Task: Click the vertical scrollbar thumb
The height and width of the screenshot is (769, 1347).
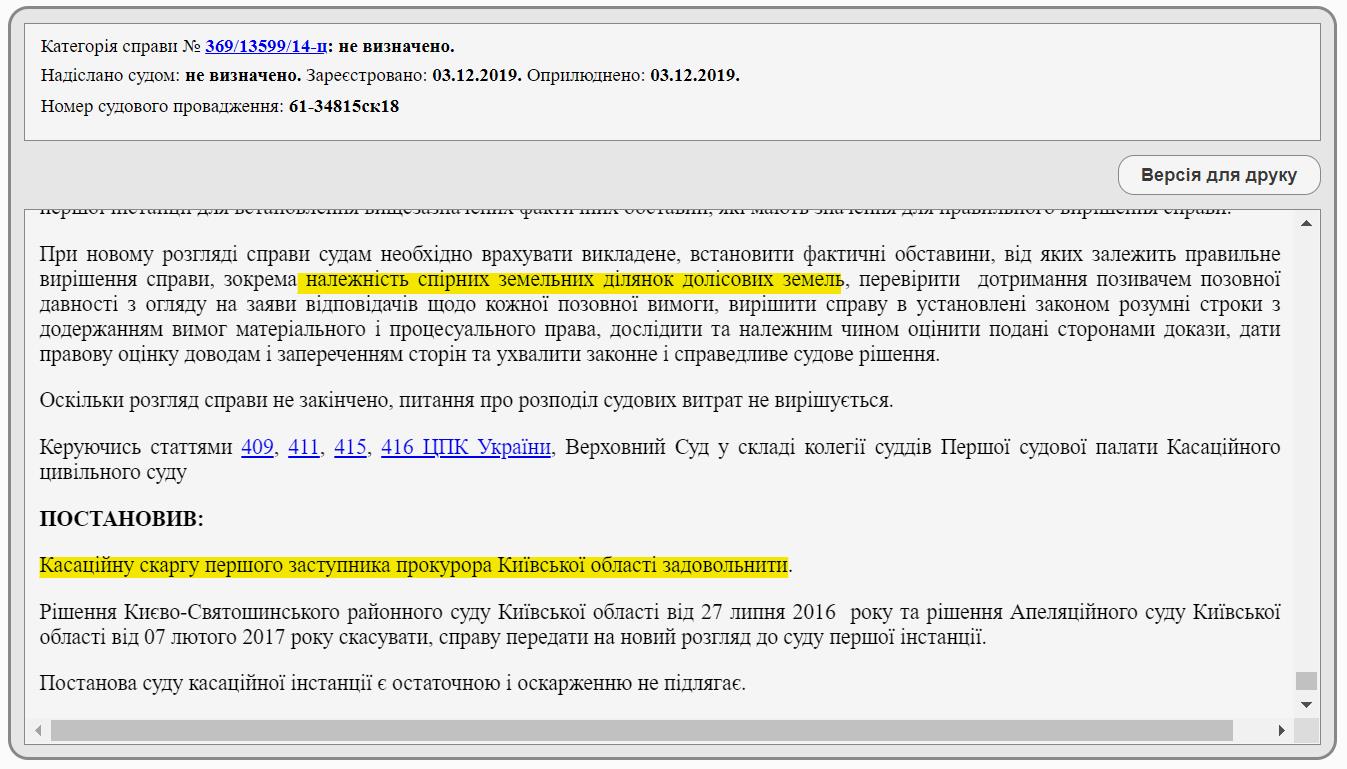Action: pyautogui.click(x=1306, y=681)
